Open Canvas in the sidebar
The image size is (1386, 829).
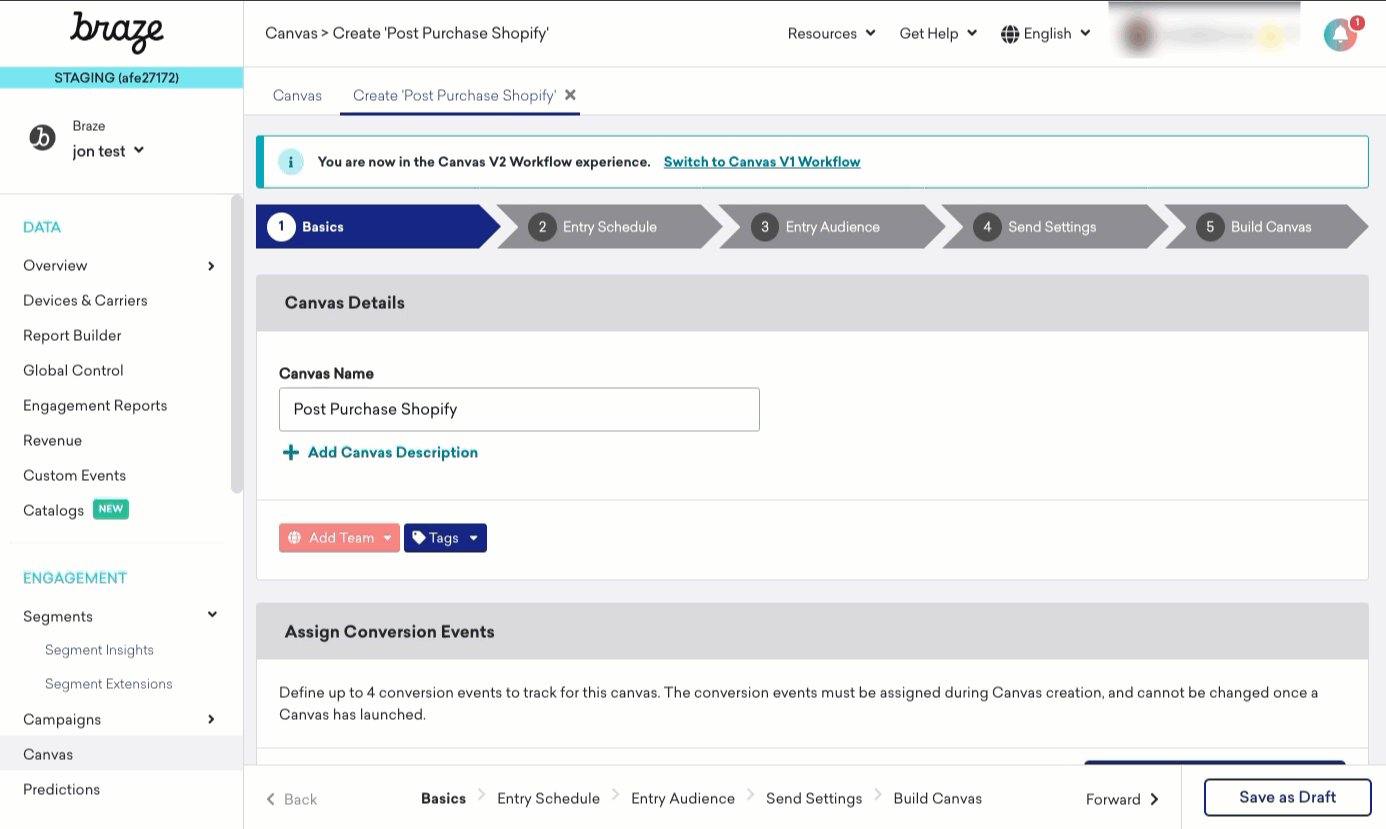pyautogui.click(x=48, y=755)
